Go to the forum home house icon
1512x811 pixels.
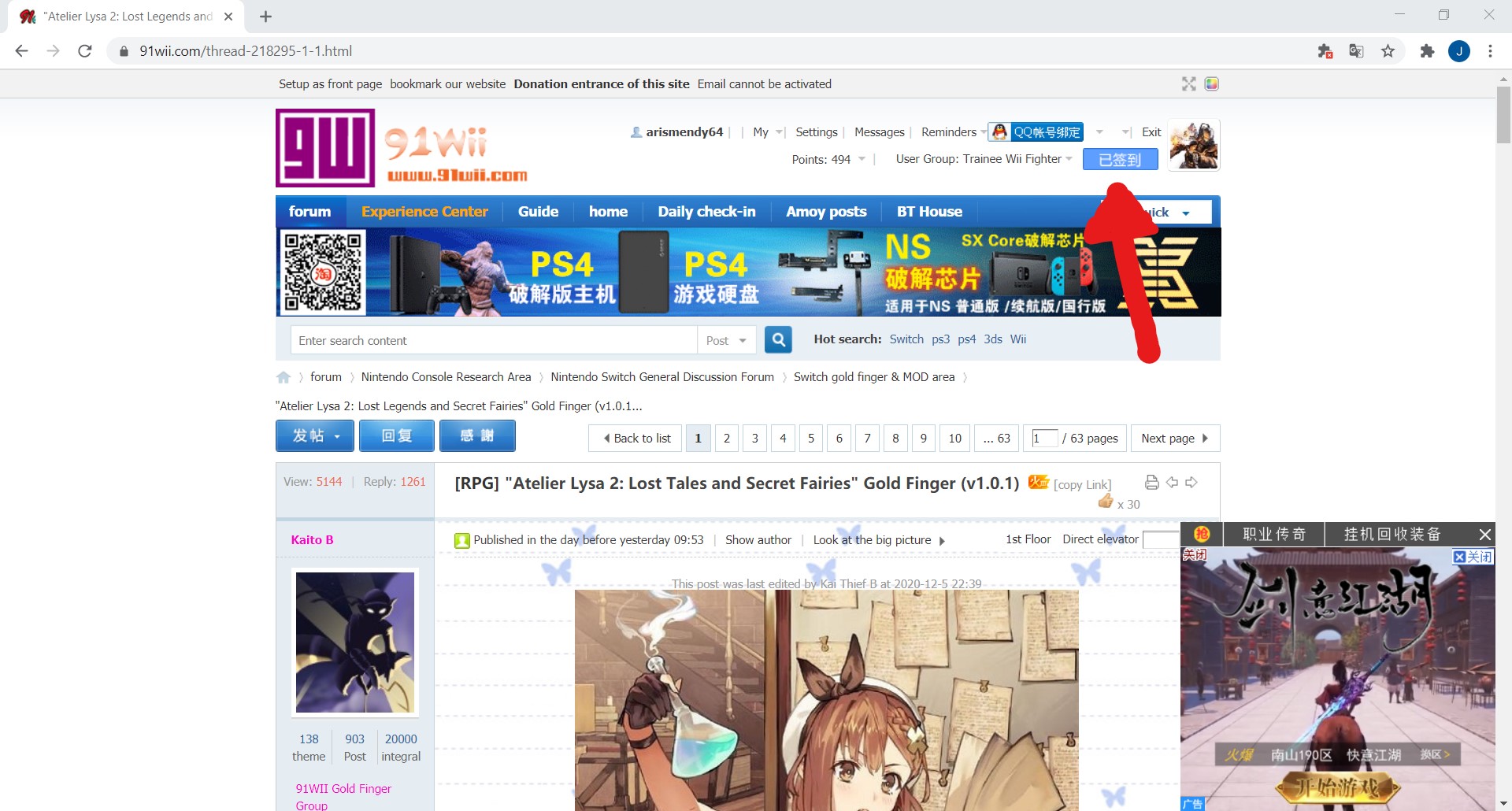tap(283, 377)
